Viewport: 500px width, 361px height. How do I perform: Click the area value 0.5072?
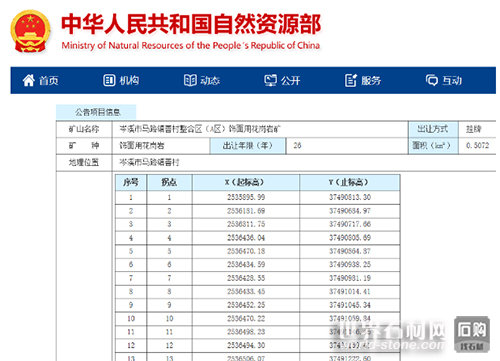478,145
